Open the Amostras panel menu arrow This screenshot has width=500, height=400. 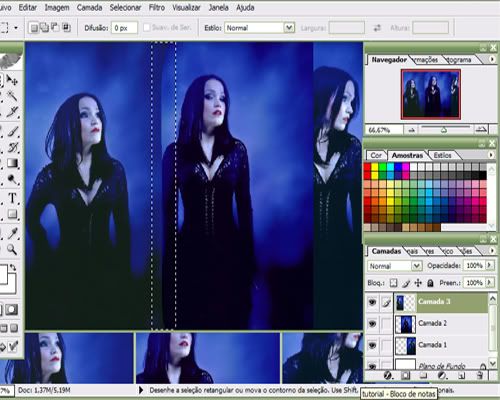(491, 155)
